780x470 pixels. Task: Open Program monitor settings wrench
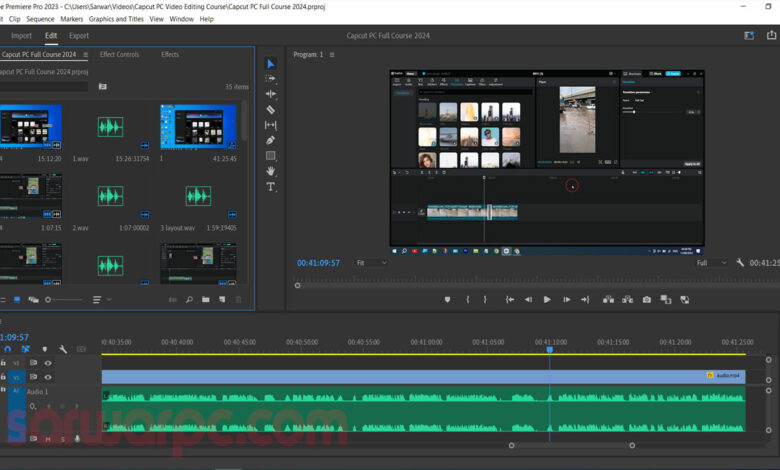(x=740, y=263)
